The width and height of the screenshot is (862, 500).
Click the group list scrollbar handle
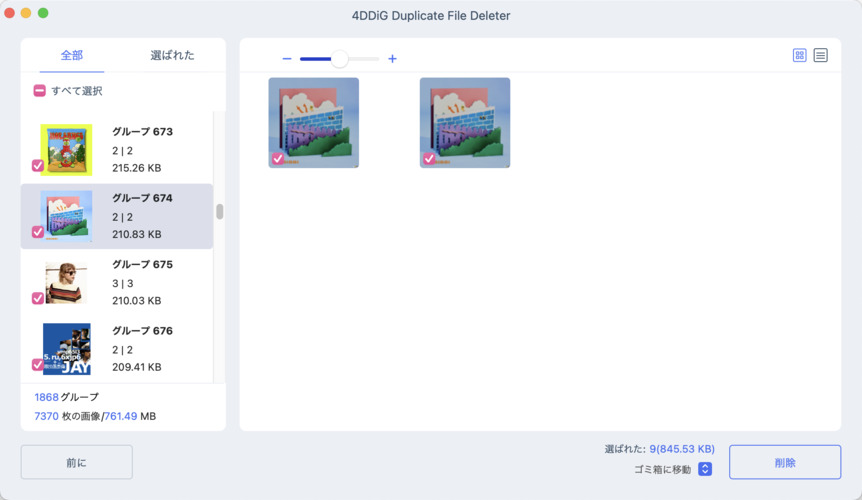220,212
